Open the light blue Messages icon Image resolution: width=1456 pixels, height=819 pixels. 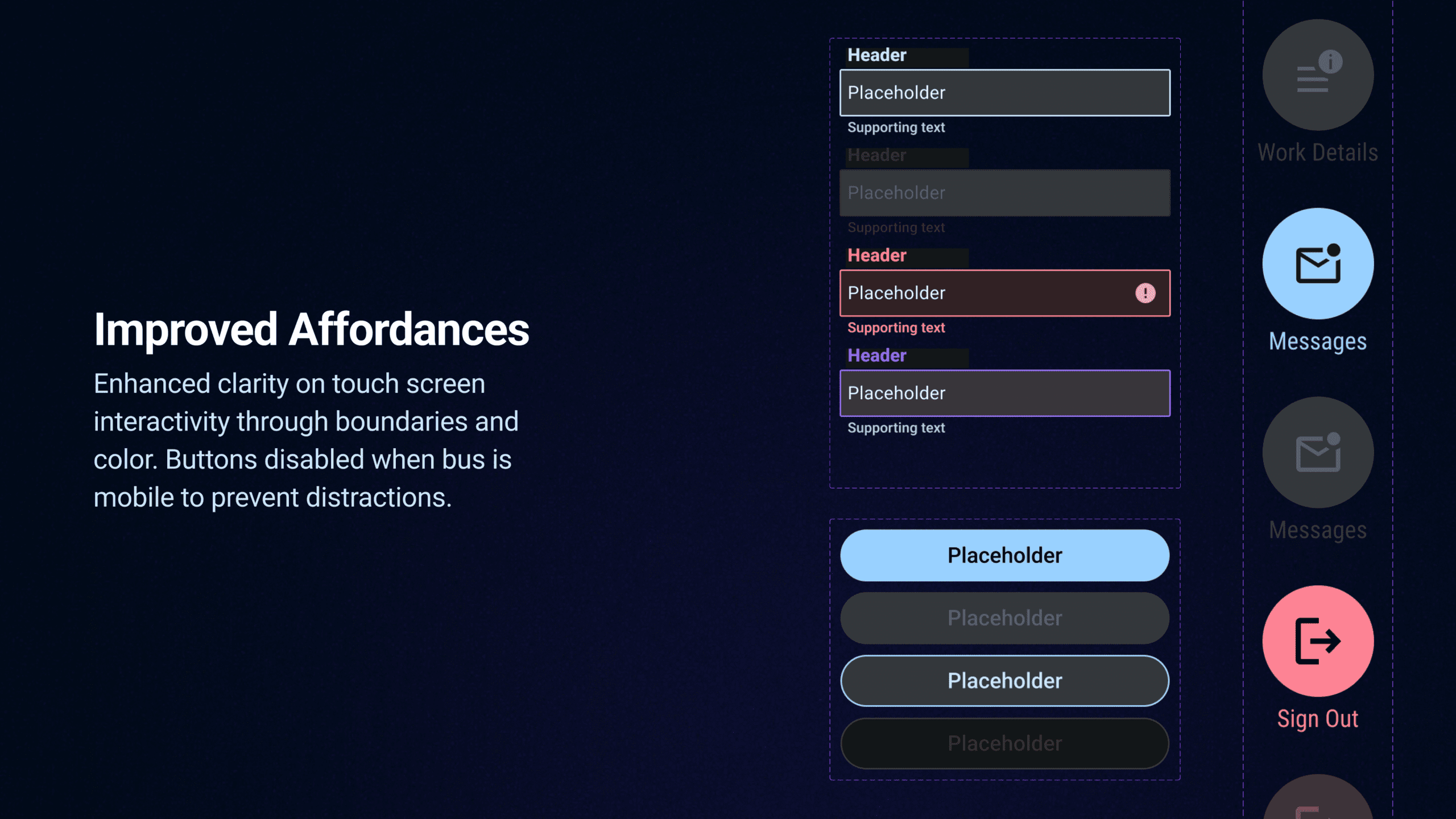tap(1318, 263)
